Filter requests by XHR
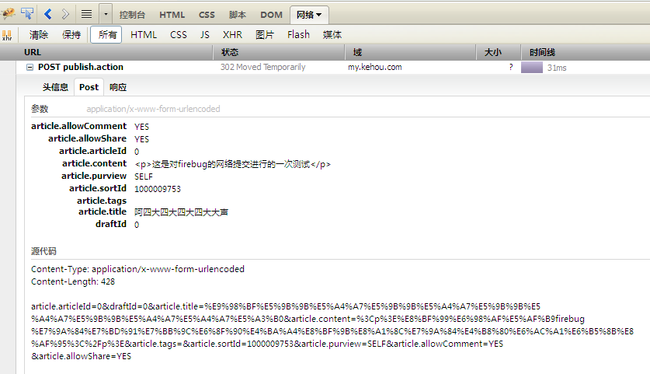This screenshot has height=374, width=650. point(232,35)
